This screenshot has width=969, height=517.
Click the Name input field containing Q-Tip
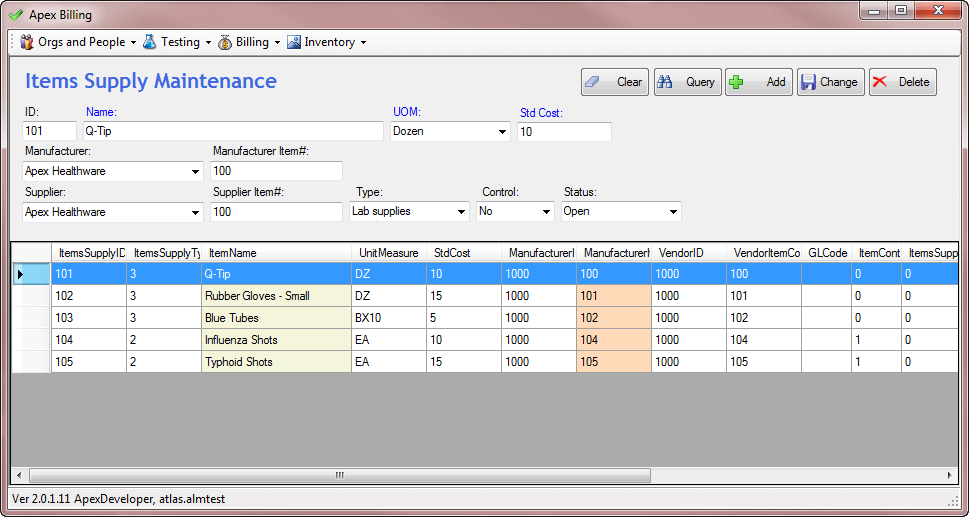pyautogui.click(x=232, y=131)
